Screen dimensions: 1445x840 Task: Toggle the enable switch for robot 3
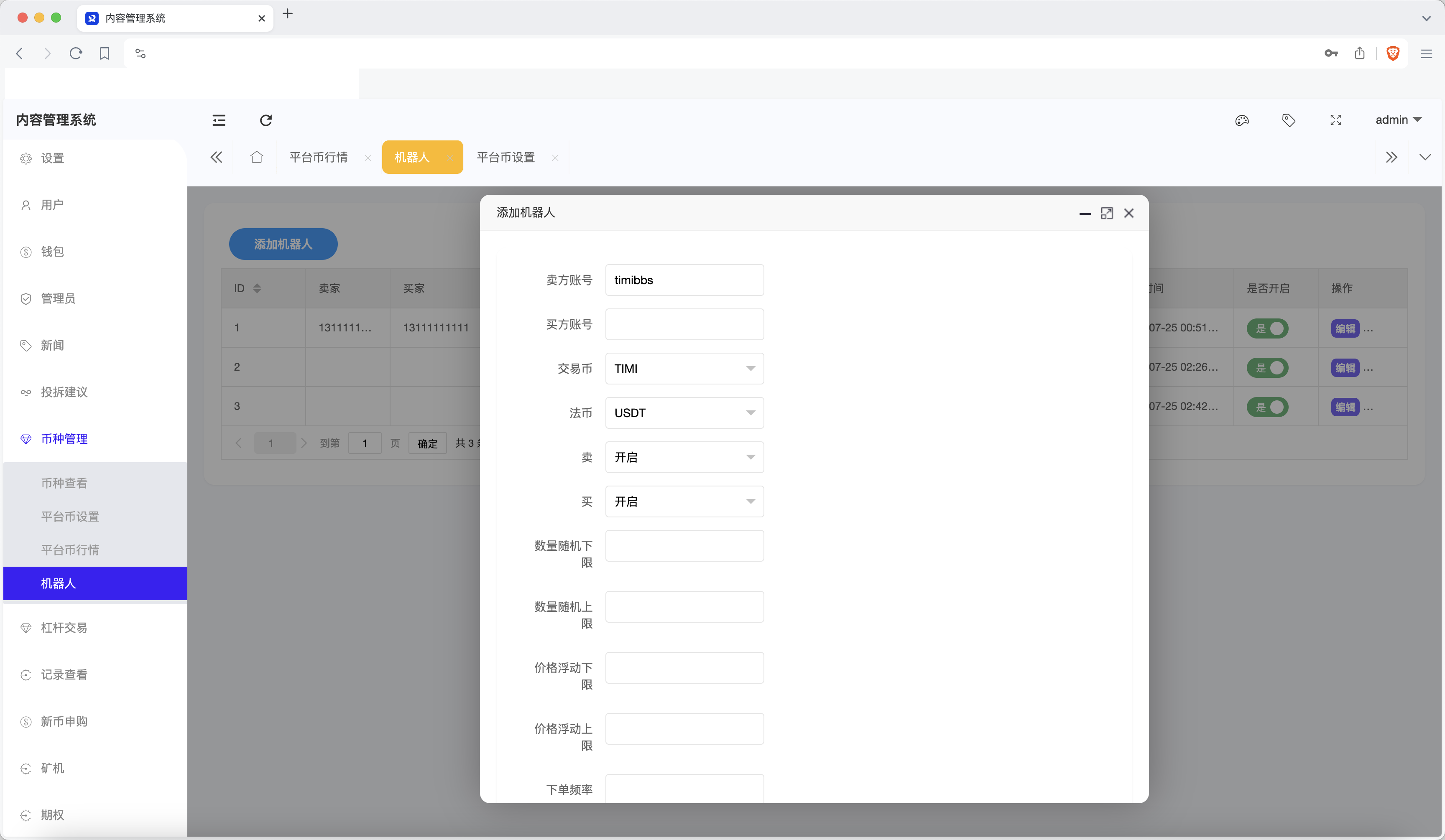click(1267, 407)
